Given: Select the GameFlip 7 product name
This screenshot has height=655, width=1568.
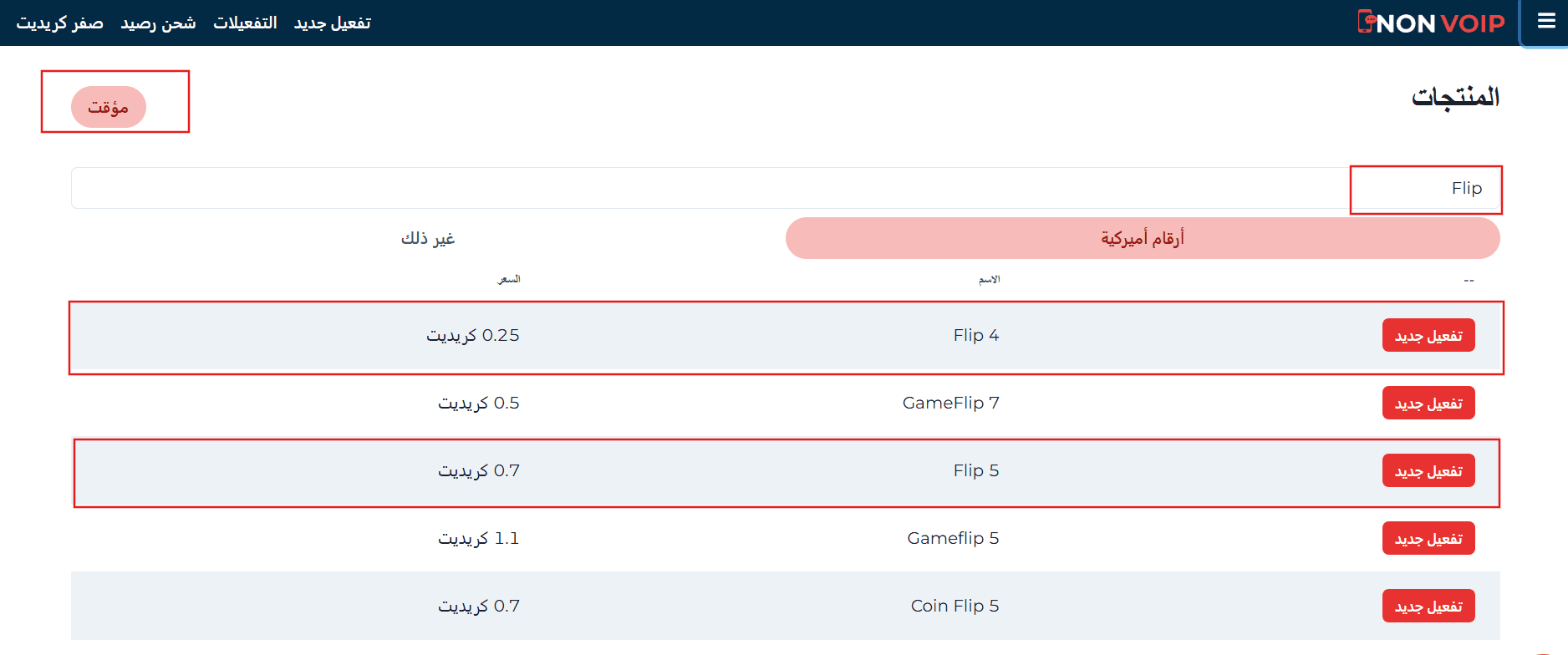Looking at the screenshot, I should click(x=951, y=403).
